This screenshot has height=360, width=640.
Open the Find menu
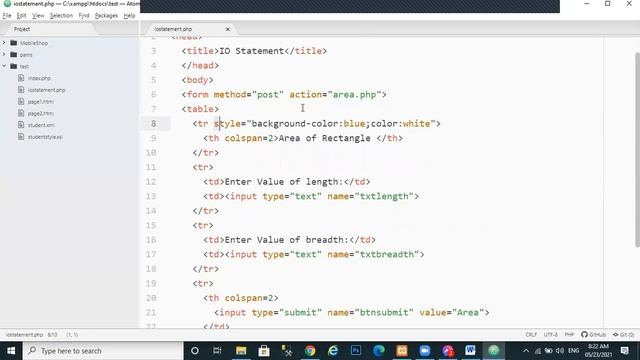pos(84,16)
